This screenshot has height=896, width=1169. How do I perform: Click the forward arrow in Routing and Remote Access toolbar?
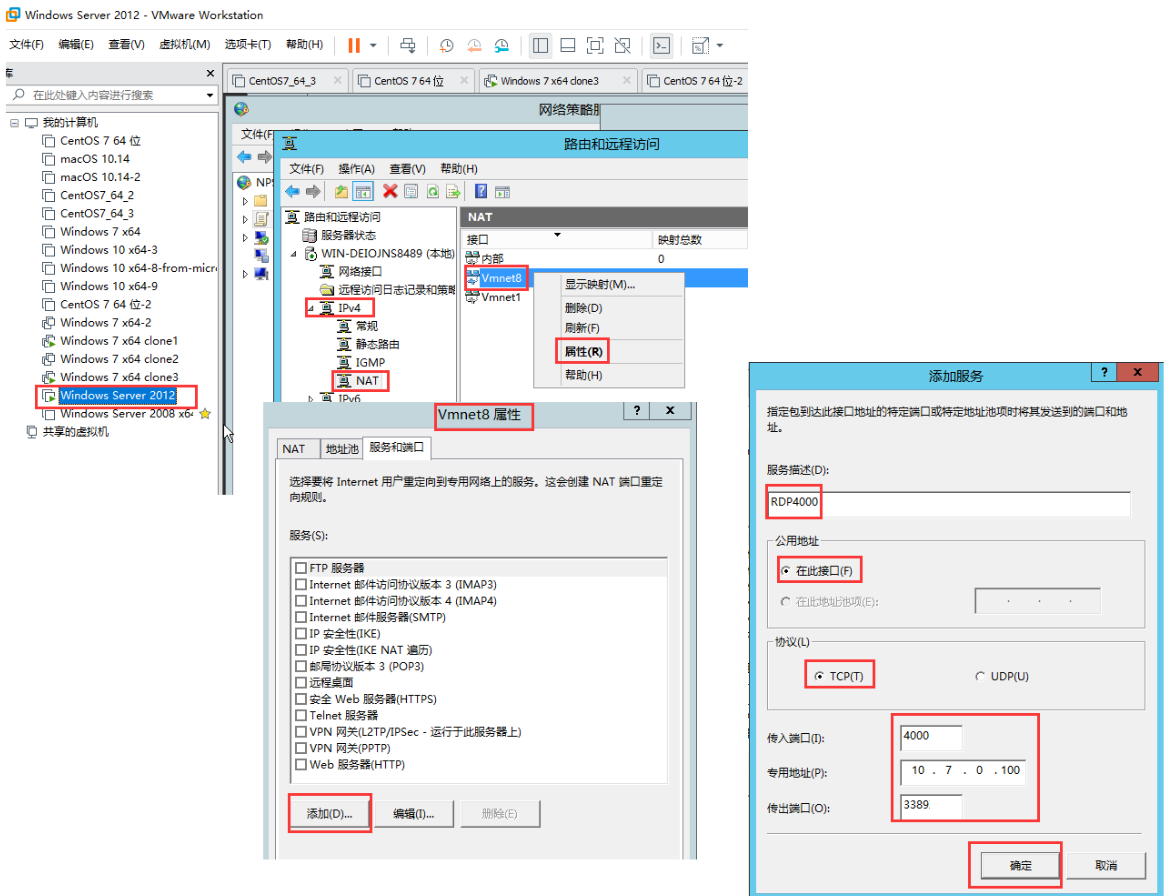tap(313, 192)
